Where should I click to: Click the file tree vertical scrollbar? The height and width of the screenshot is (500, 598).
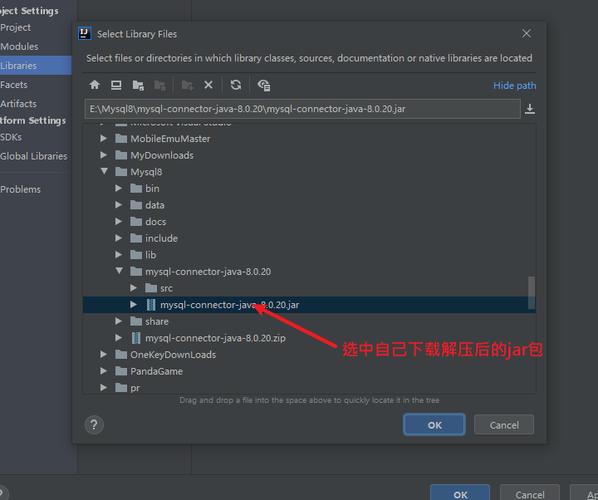531,293
